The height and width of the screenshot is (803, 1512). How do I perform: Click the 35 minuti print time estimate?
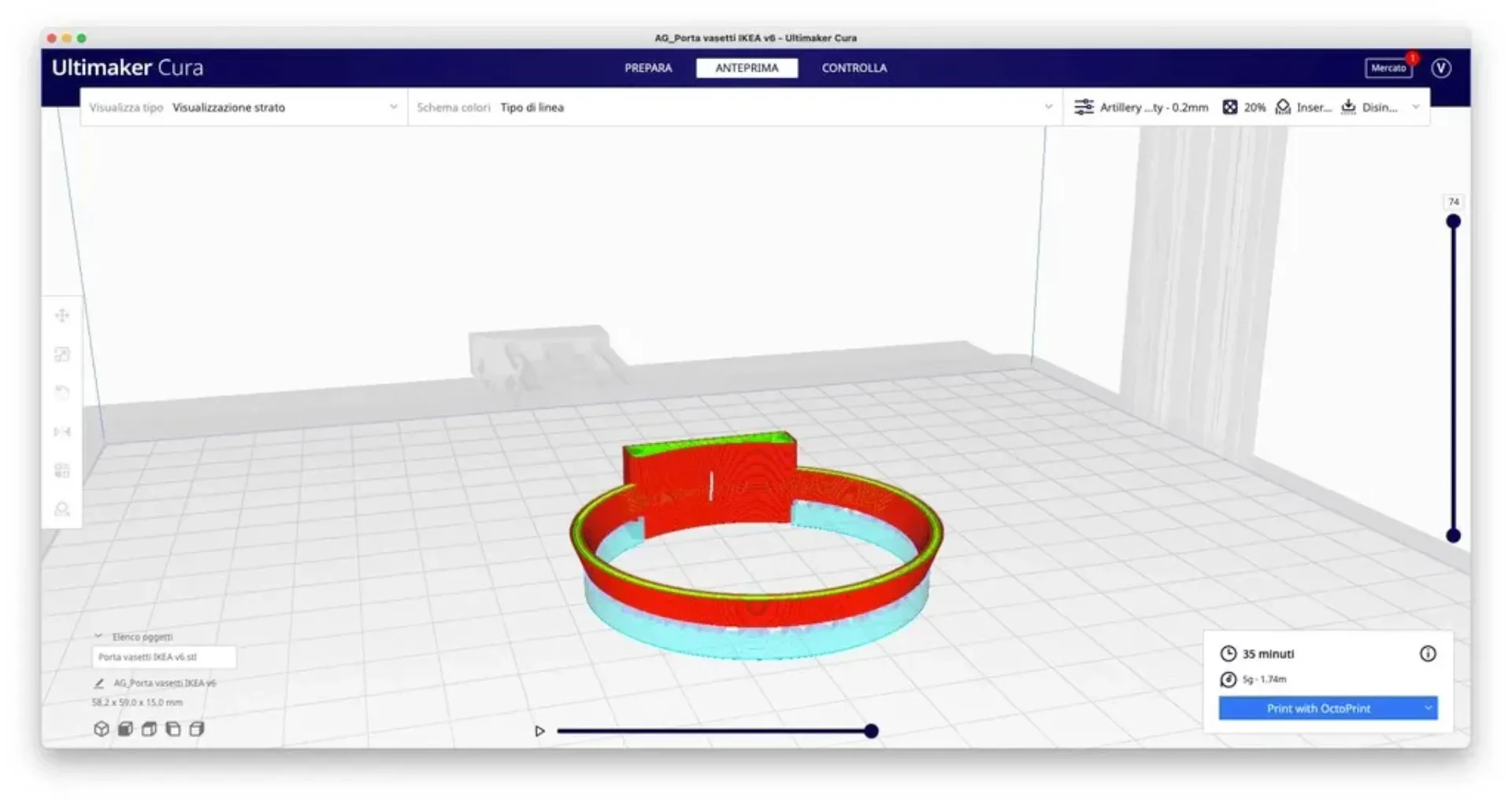pyautogui.click(x=1268, y=653)
